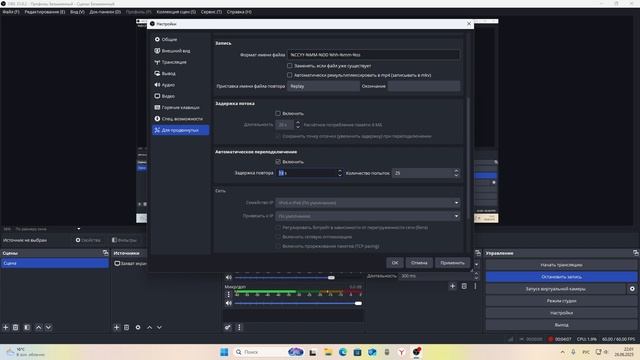Toggle dynamic bitrate change checkbox
The image size is (640, 360).
278,228
